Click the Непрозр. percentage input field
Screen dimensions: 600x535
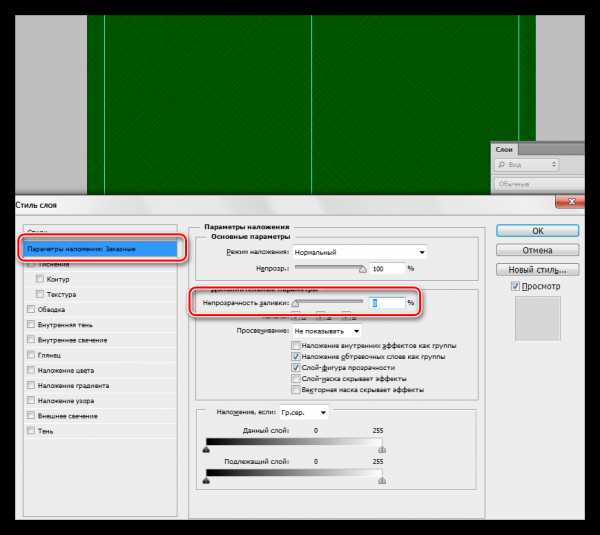click(385, 269)
